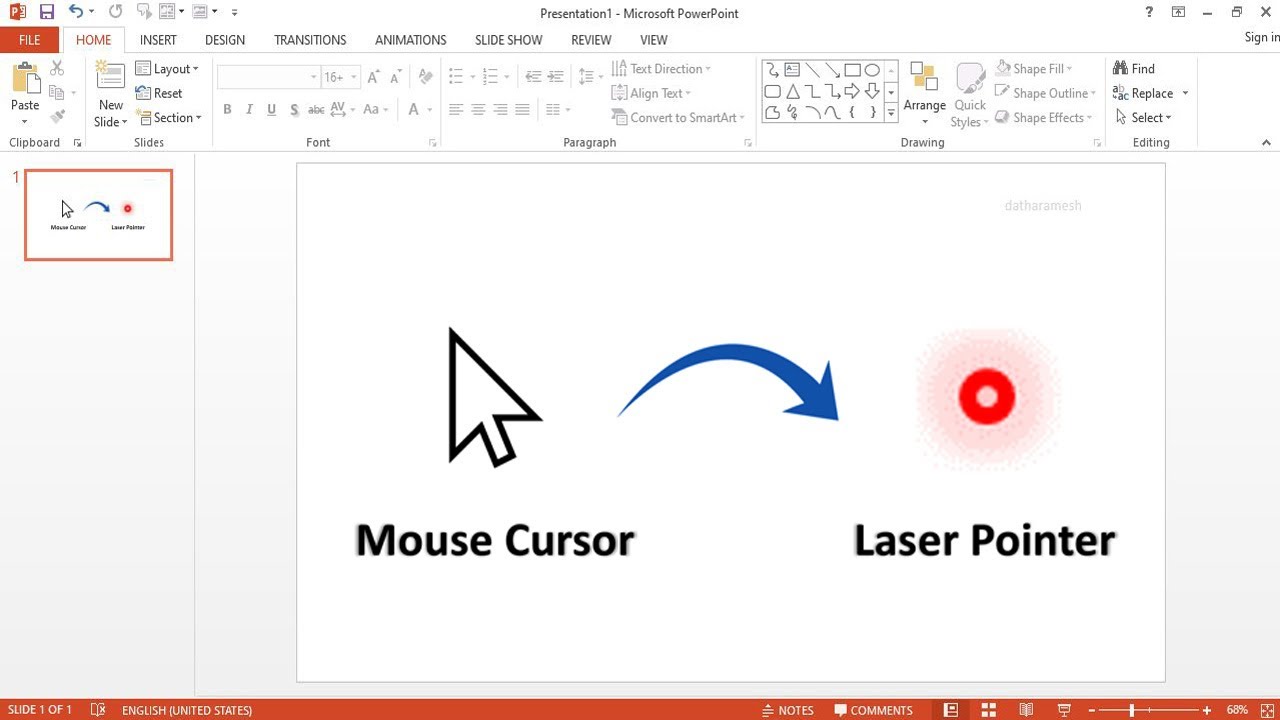The height and width of the screenshot is (720, 1280).
Task: Open the font size dropdown
Action: [x=354, y=77]
